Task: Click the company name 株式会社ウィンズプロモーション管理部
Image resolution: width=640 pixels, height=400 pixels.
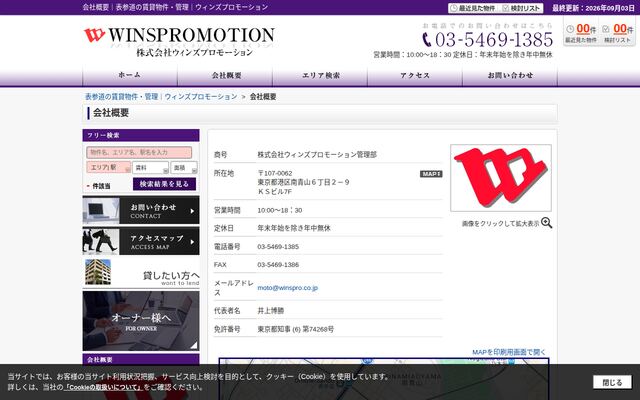Action: [x=317, y=155]
